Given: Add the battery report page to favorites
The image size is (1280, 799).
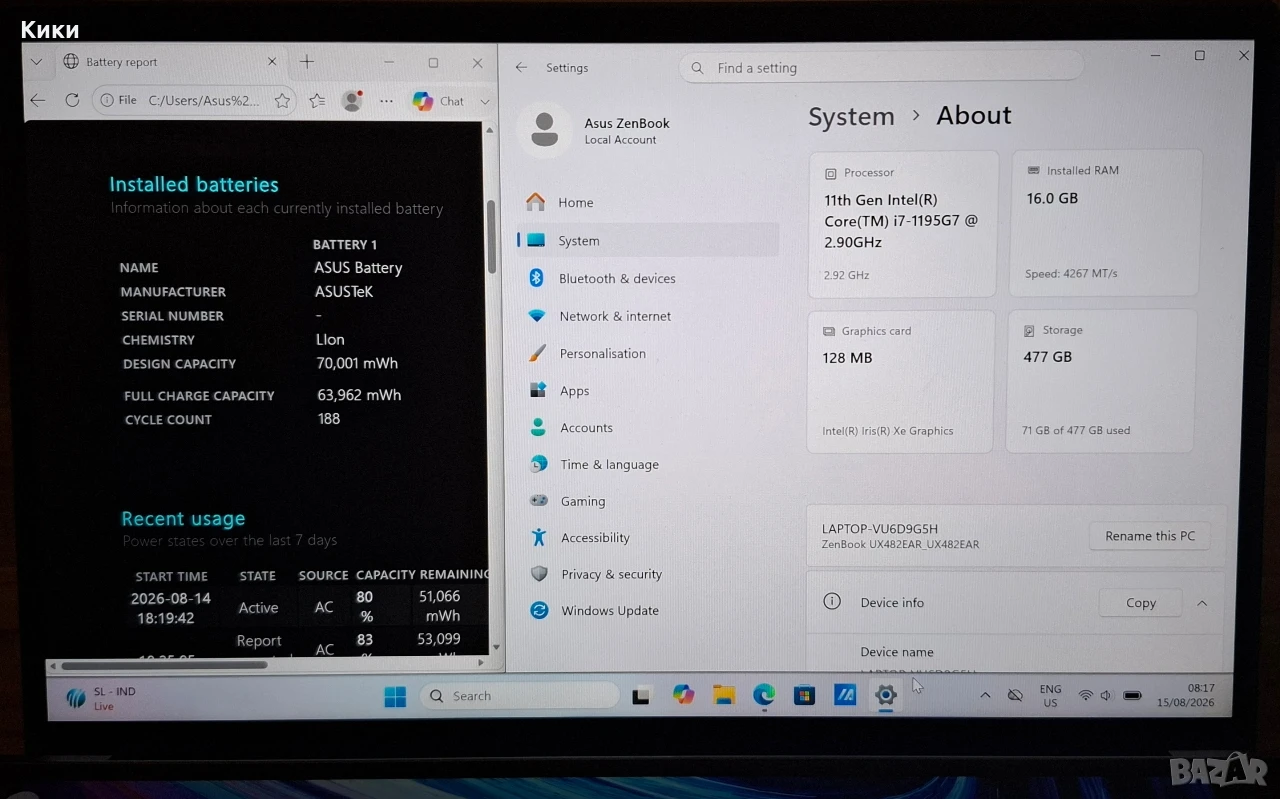Looking at the screenshot, I should pos(282,101).
